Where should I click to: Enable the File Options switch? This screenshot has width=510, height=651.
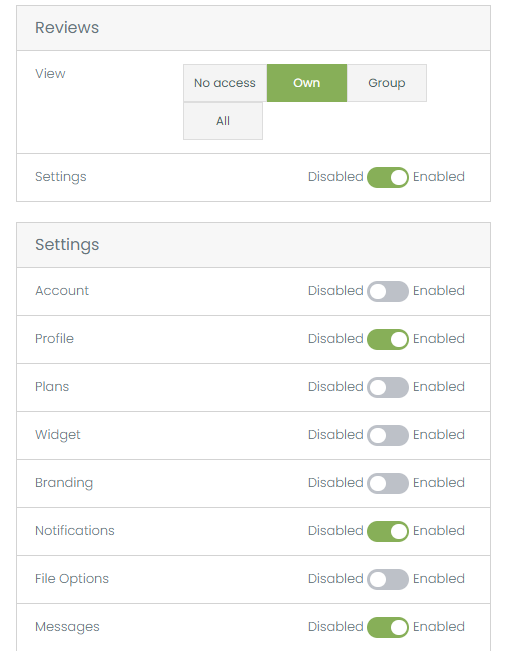coord(387,579)
